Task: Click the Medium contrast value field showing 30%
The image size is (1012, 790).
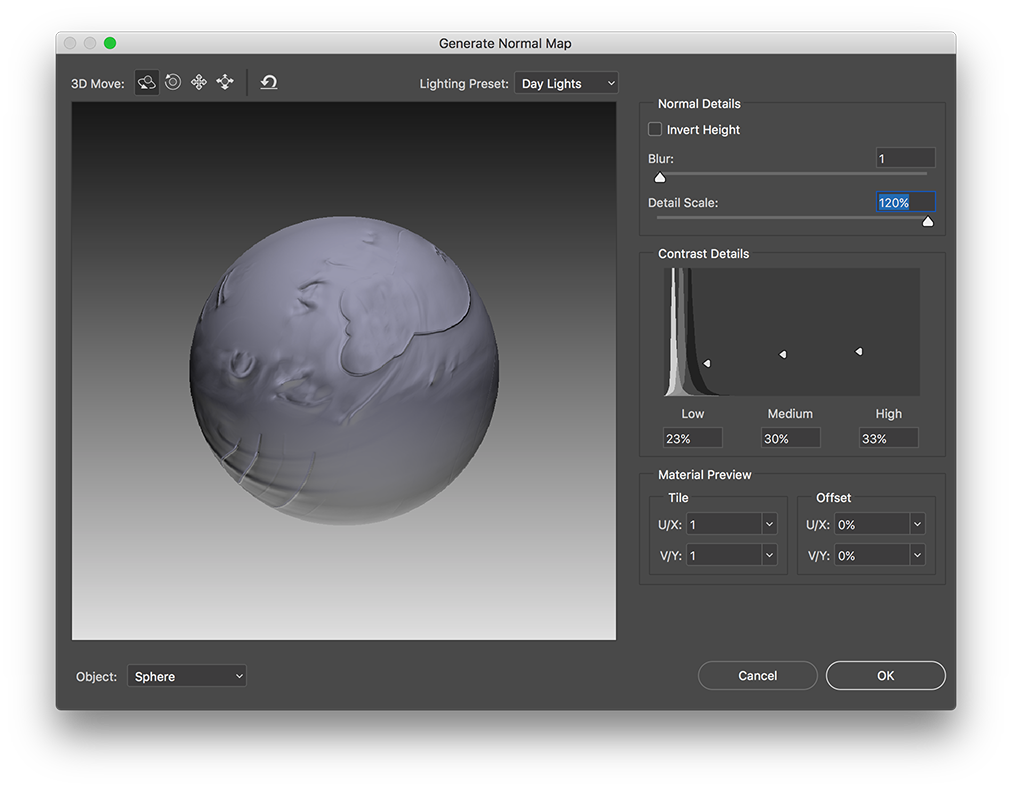Action: point(790,437)
